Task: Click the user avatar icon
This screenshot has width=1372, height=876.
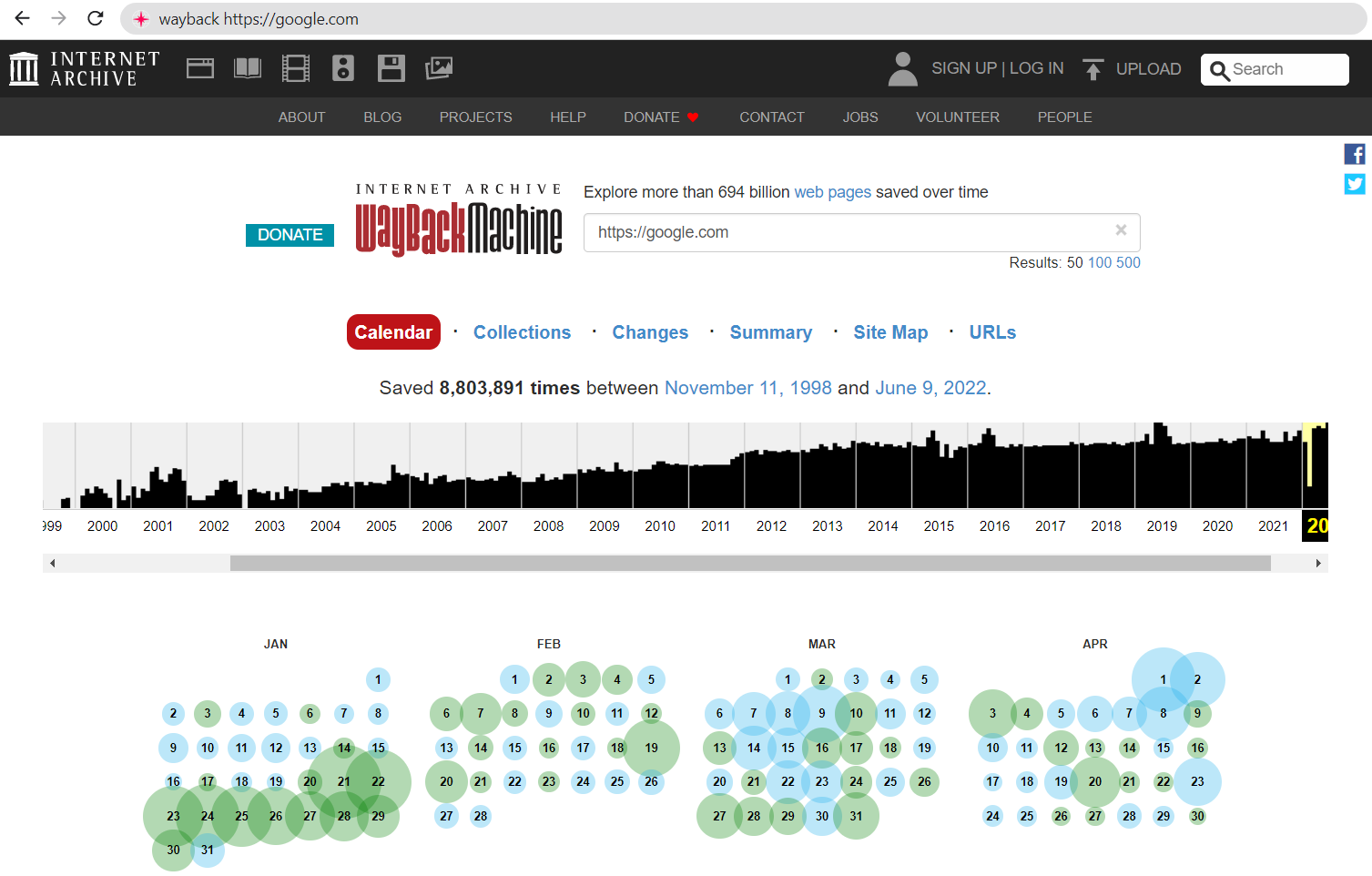Action: 902,68
